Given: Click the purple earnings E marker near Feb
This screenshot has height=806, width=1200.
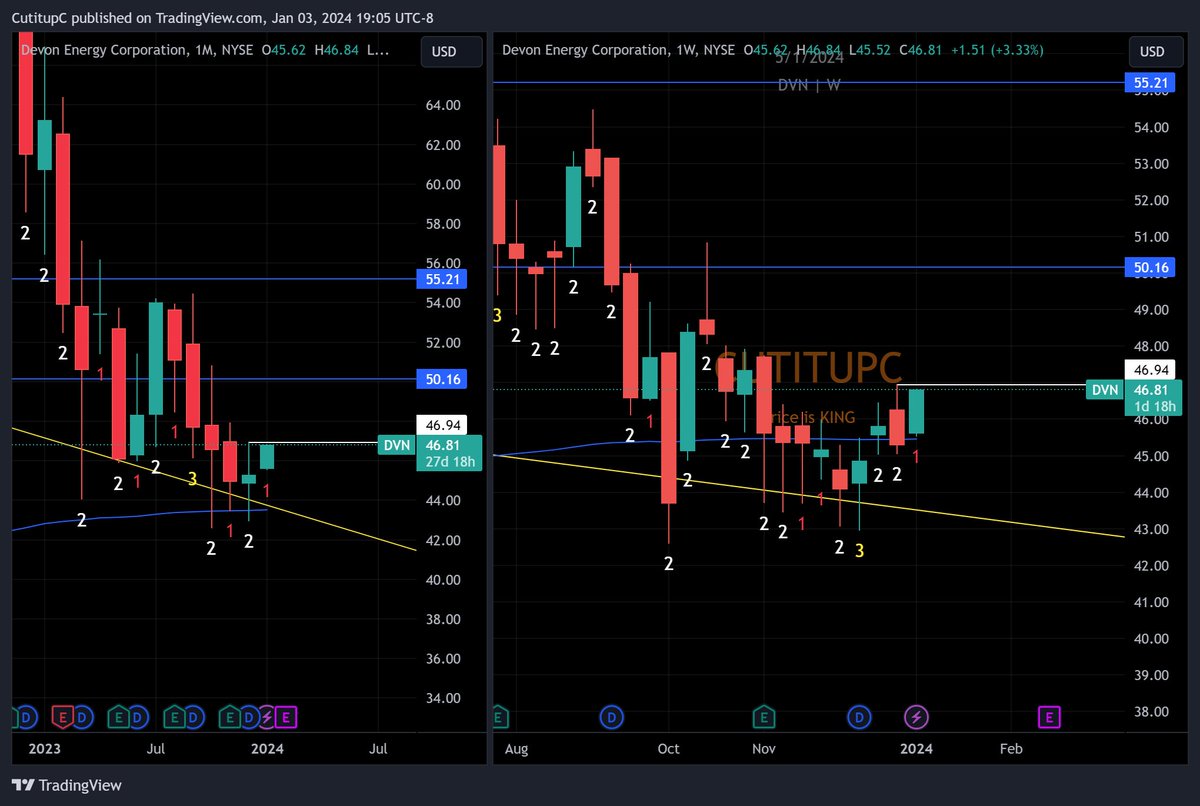Looking at the screenshot, I should (x=1049, y=716).
